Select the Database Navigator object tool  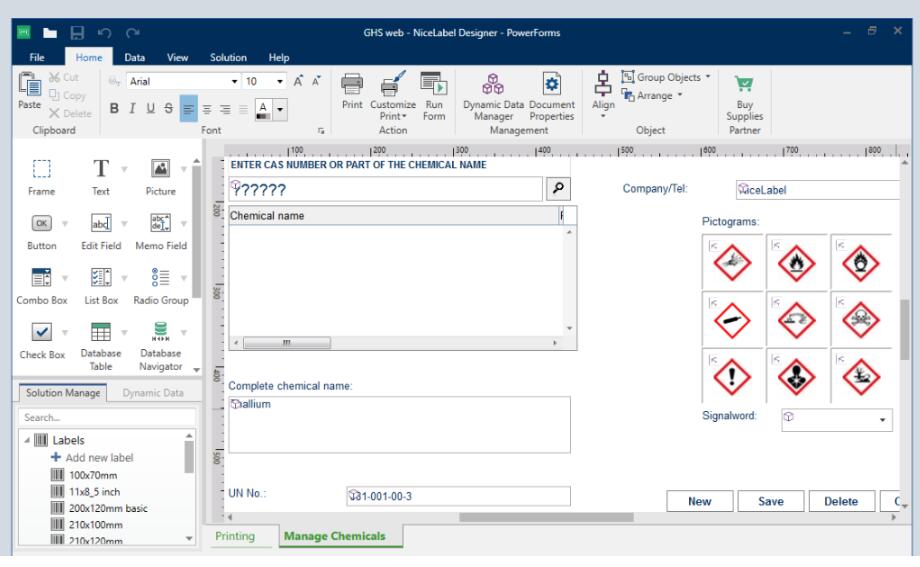pos(161,346)
